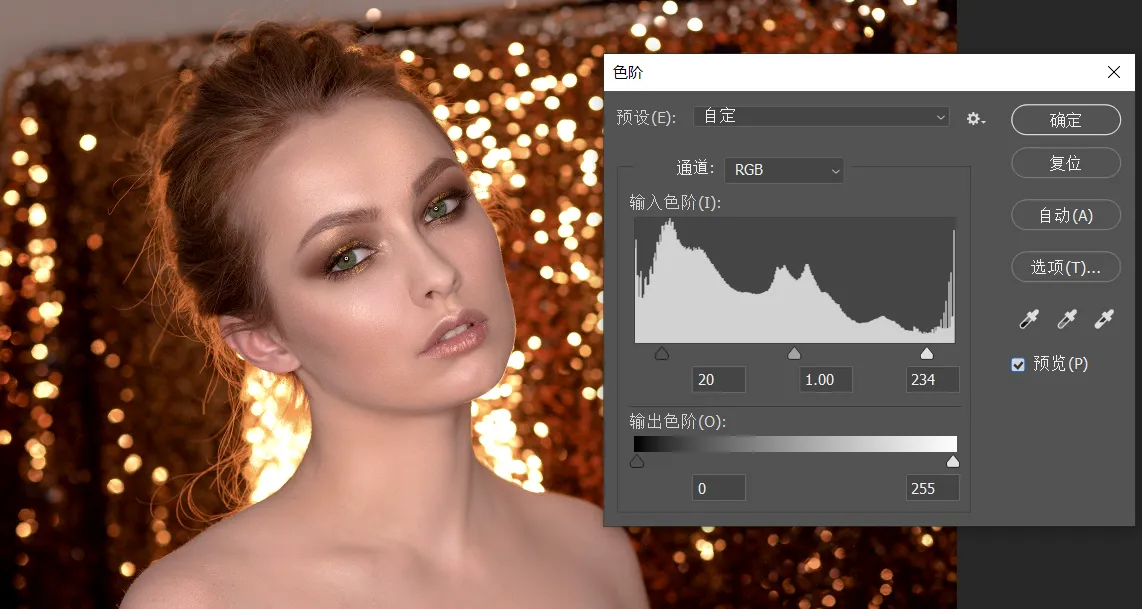Click the shadow input field showing 20
Viewport: 1142px width, 609px height.
click(719, 380)
